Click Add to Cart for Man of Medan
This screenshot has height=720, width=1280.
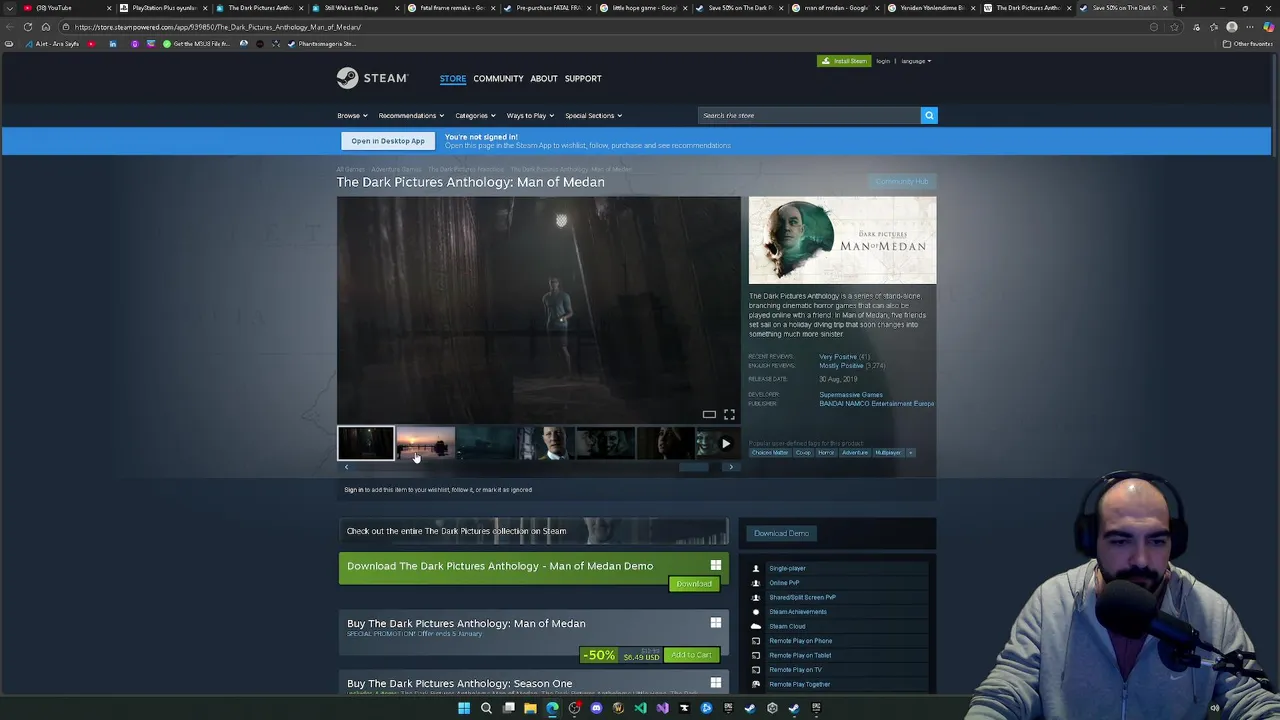point(691,655)
